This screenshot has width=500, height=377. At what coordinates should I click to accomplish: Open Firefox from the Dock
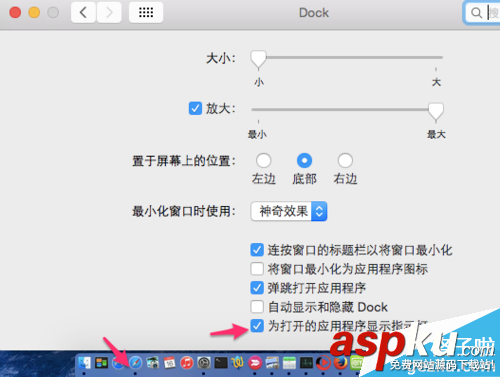[340, 363]
